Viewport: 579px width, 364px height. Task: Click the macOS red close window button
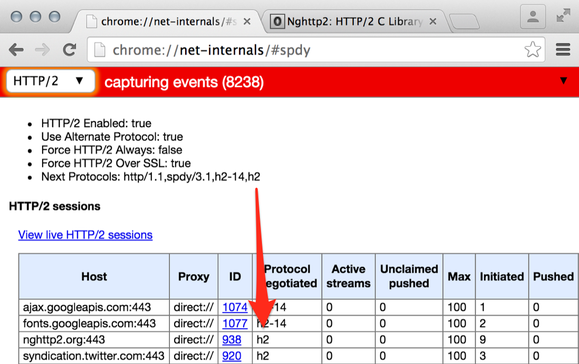click(16, 17)
